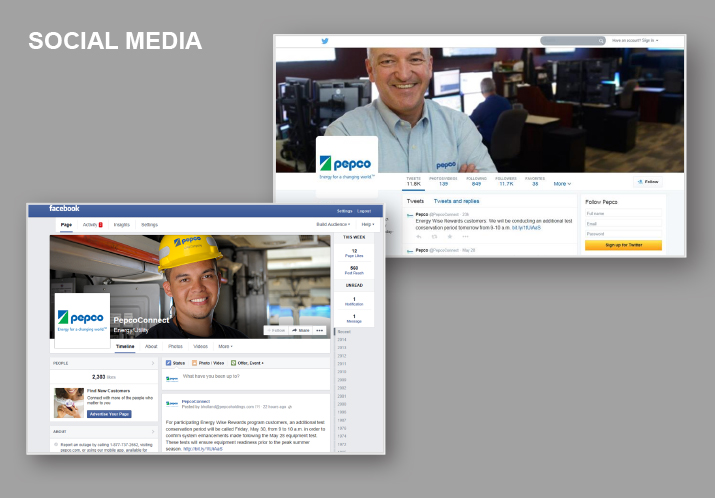Open the Photos/Videos count 139
This screenshot has width=715, height=498.
click(x=443, y=182)
